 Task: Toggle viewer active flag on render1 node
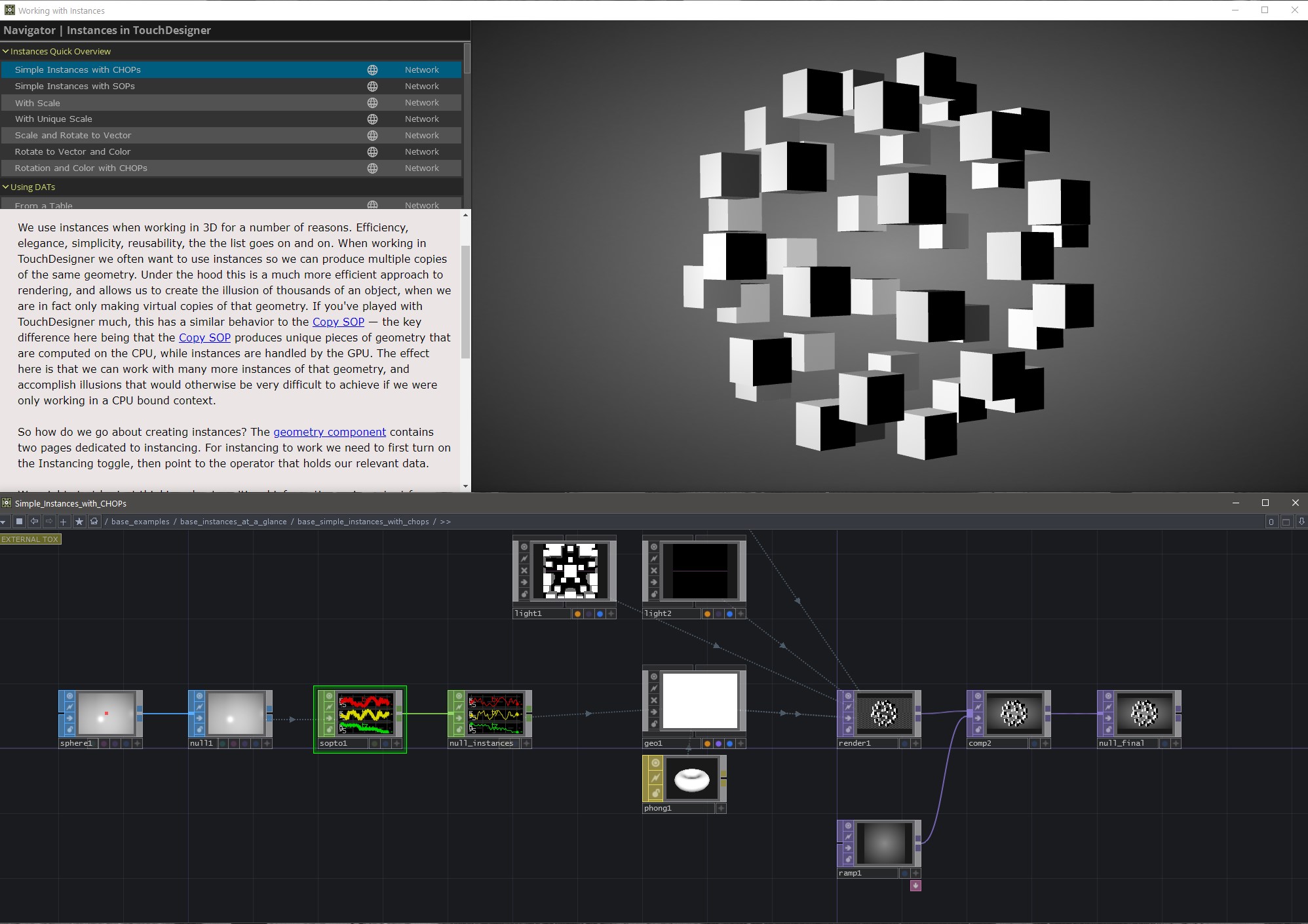point(848,696)
